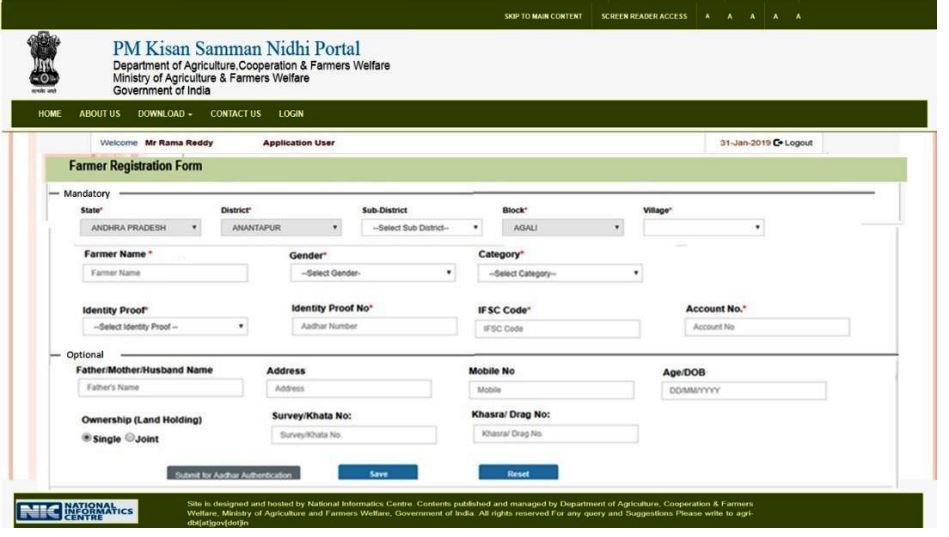Click the Account No input field

pyautogui.click(x=767, y=327)
